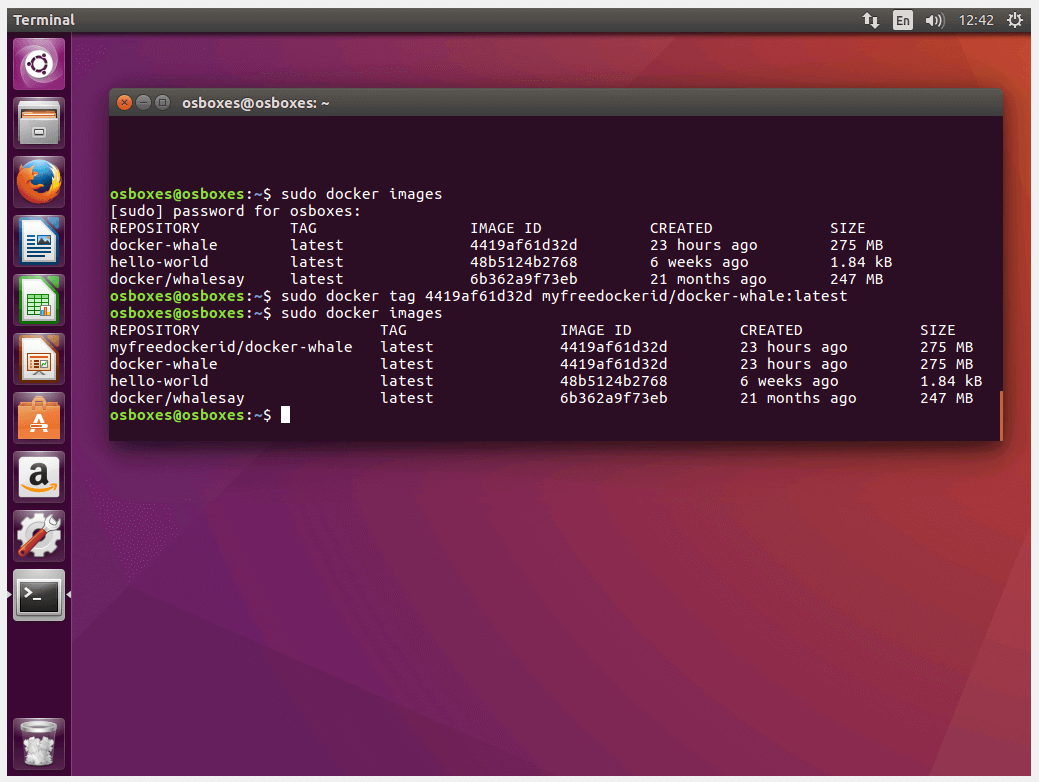This screenshot has width=1039, height=782.
Task: Open the sound volume indicator
Action: [934, 21]
